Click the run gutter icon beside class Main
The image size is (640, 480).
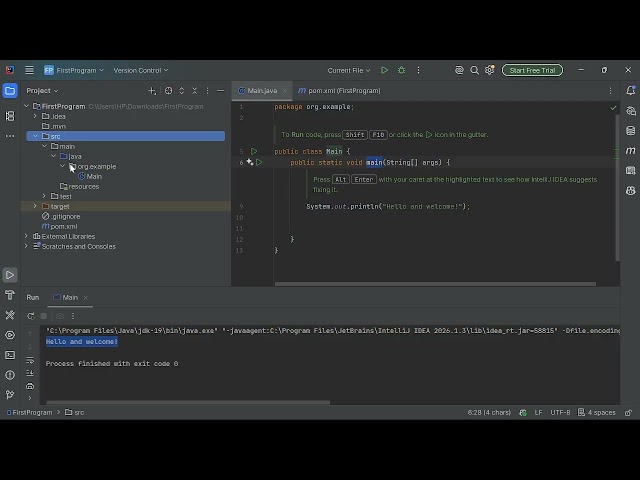coord(254,151)
